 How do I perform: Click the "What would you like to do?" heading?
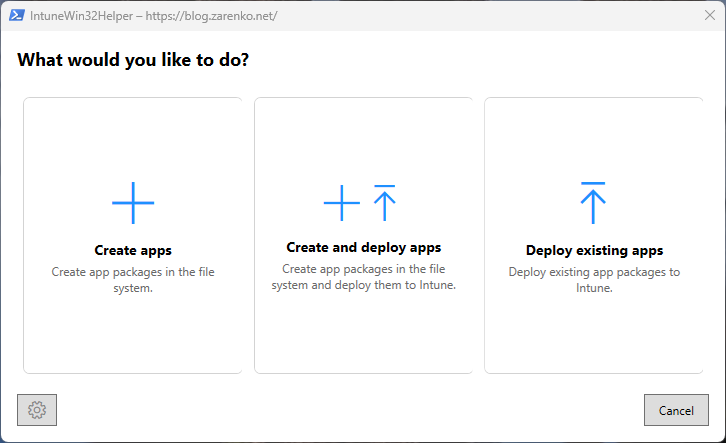[x=133, y=60]
